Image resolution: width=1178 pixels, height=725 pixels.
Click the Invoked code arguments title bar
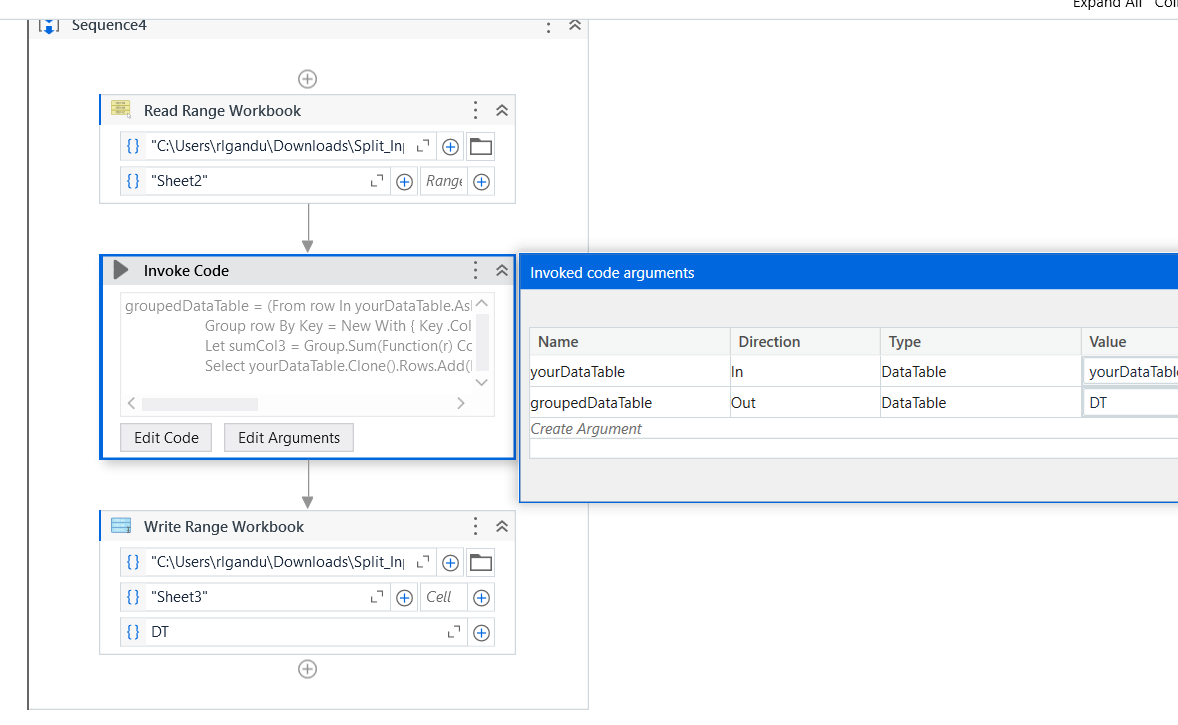pos(849,273)
